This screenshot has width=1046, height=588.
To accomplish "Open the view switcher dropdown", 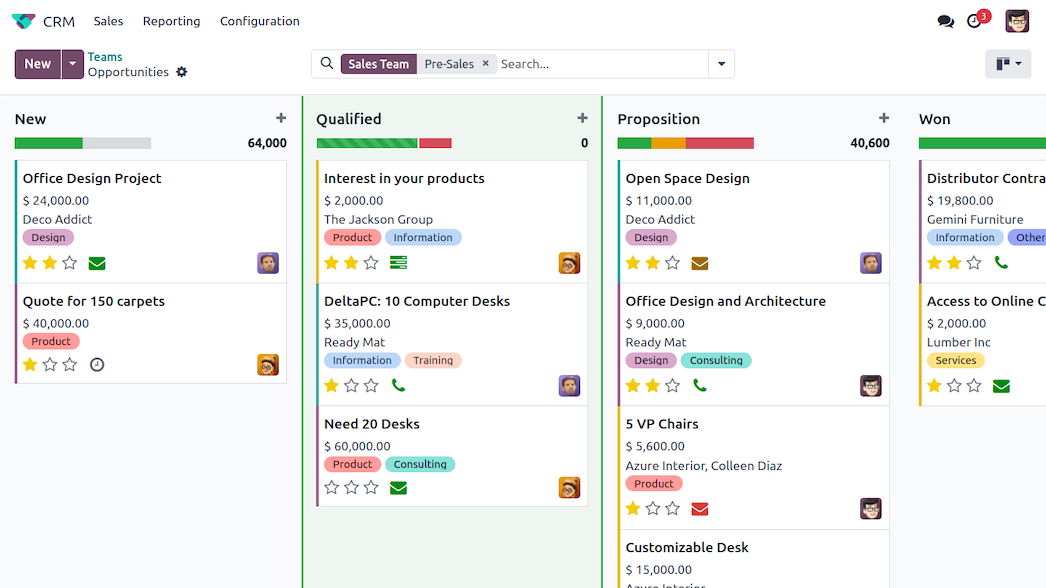I will point(1008,64).
